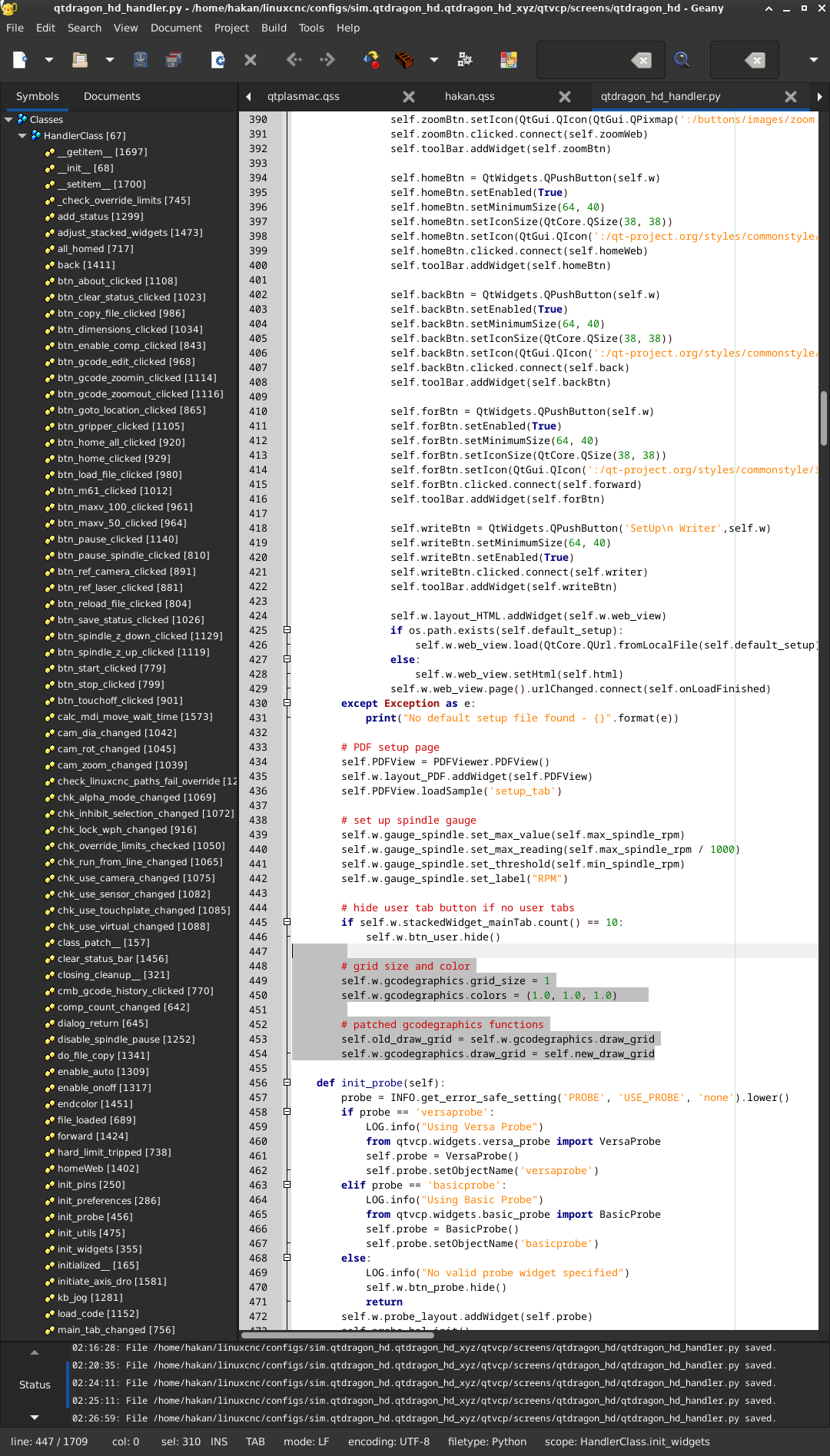Click the editor horizontal scrollbar thumb
Screen dimensions: 830x1456
pos(337,1335)
